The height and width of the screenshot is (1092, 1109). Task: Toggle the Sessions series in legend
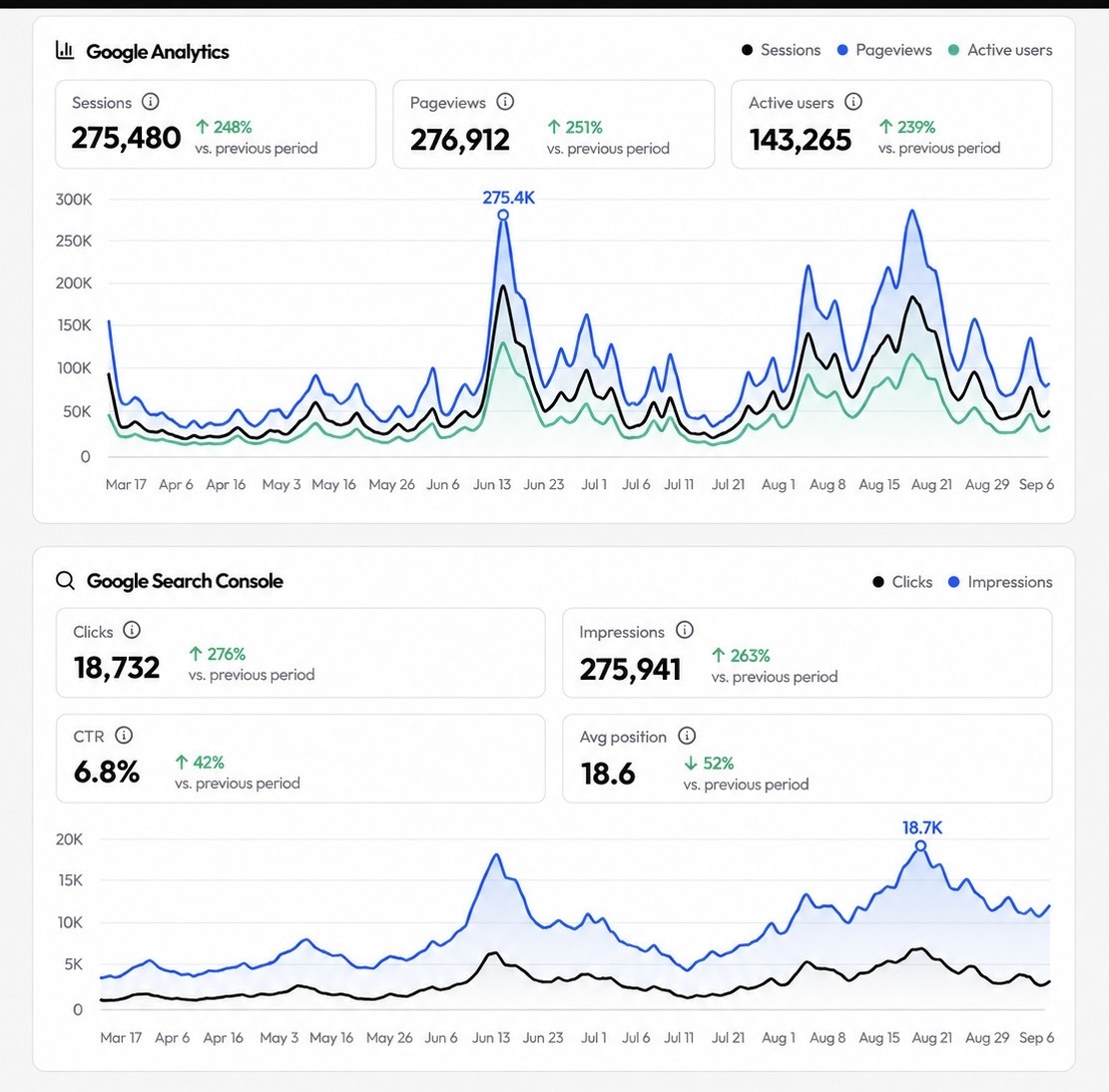pyautogui.click(x=781, y=50)
